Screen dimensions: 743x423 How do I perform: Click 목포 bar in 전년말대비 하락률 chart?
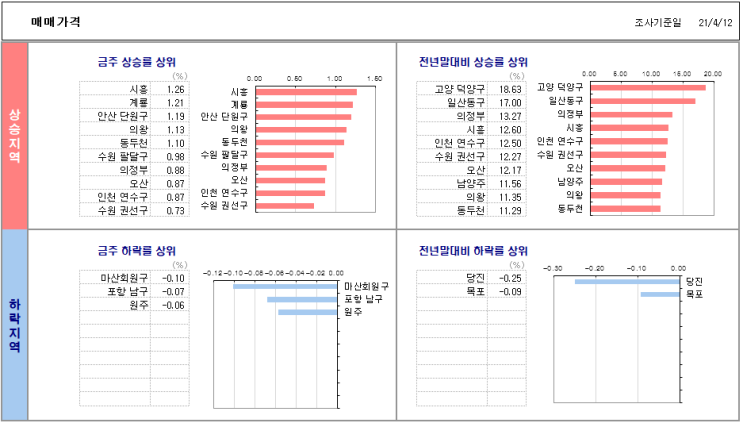[x=661, y=295]
